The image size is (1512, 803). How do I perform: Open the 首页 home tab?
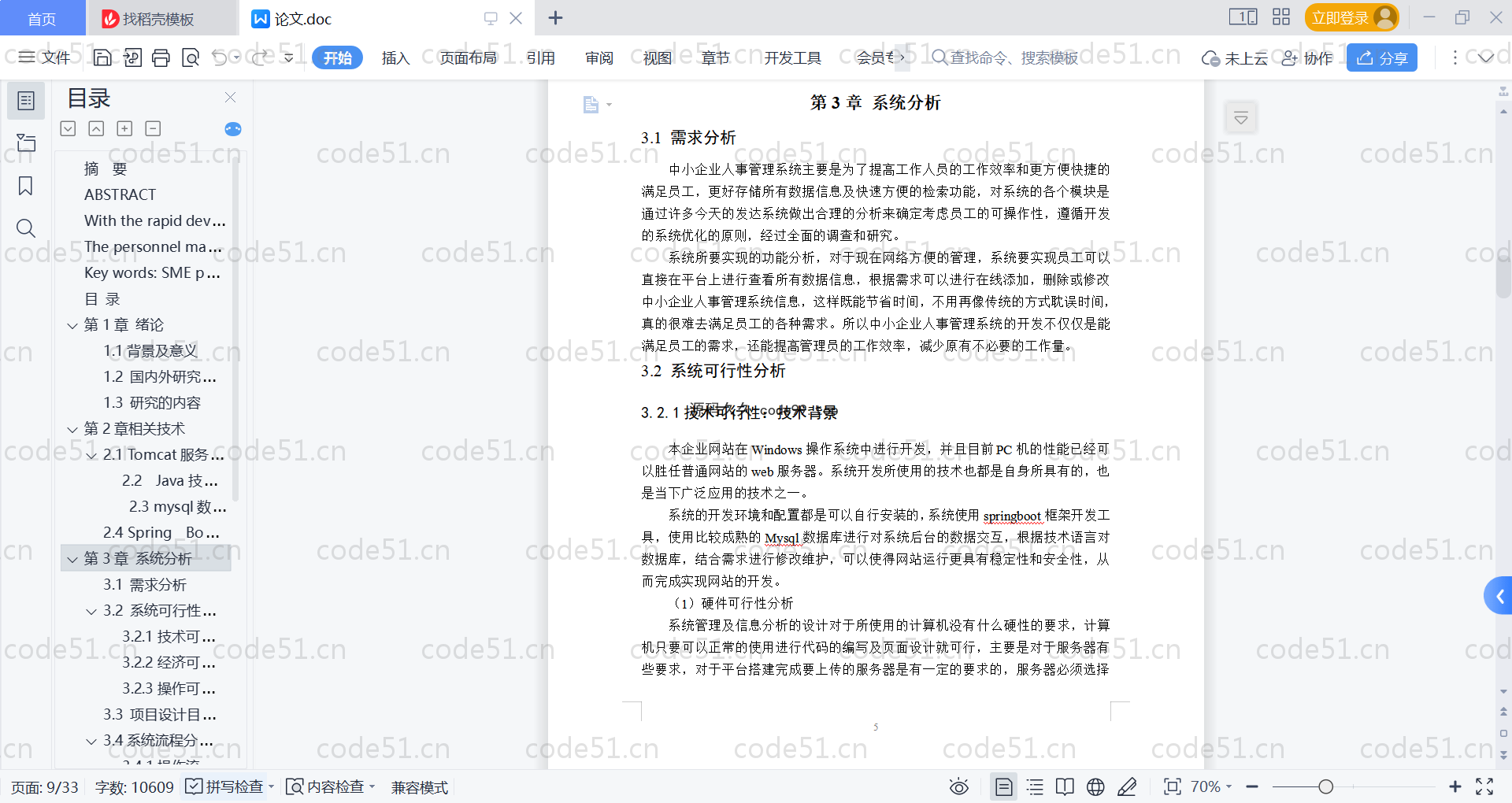42,18
